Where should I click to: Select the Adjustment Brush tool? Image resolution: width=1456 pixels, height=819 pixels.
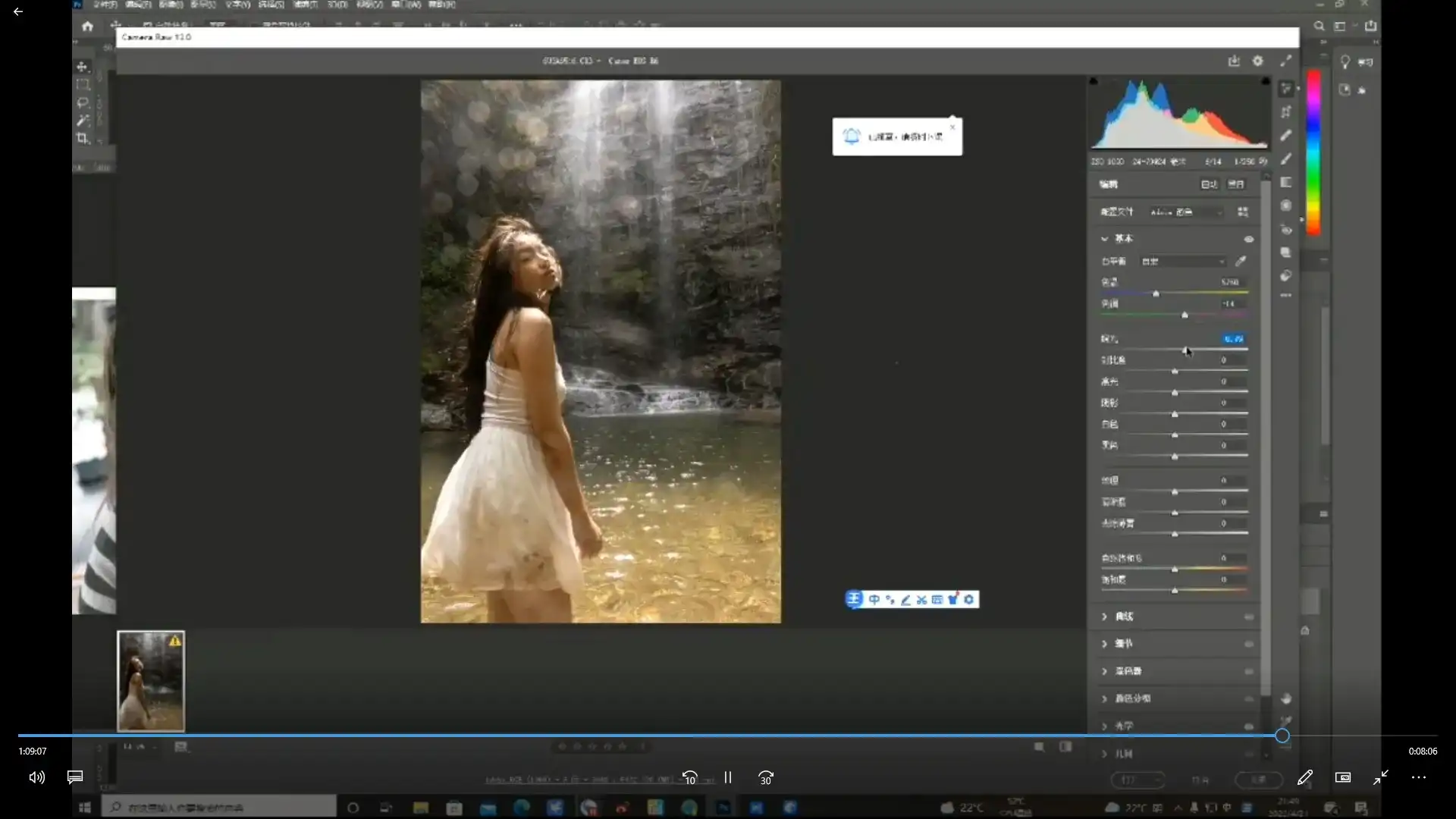tap(1286, 159)
